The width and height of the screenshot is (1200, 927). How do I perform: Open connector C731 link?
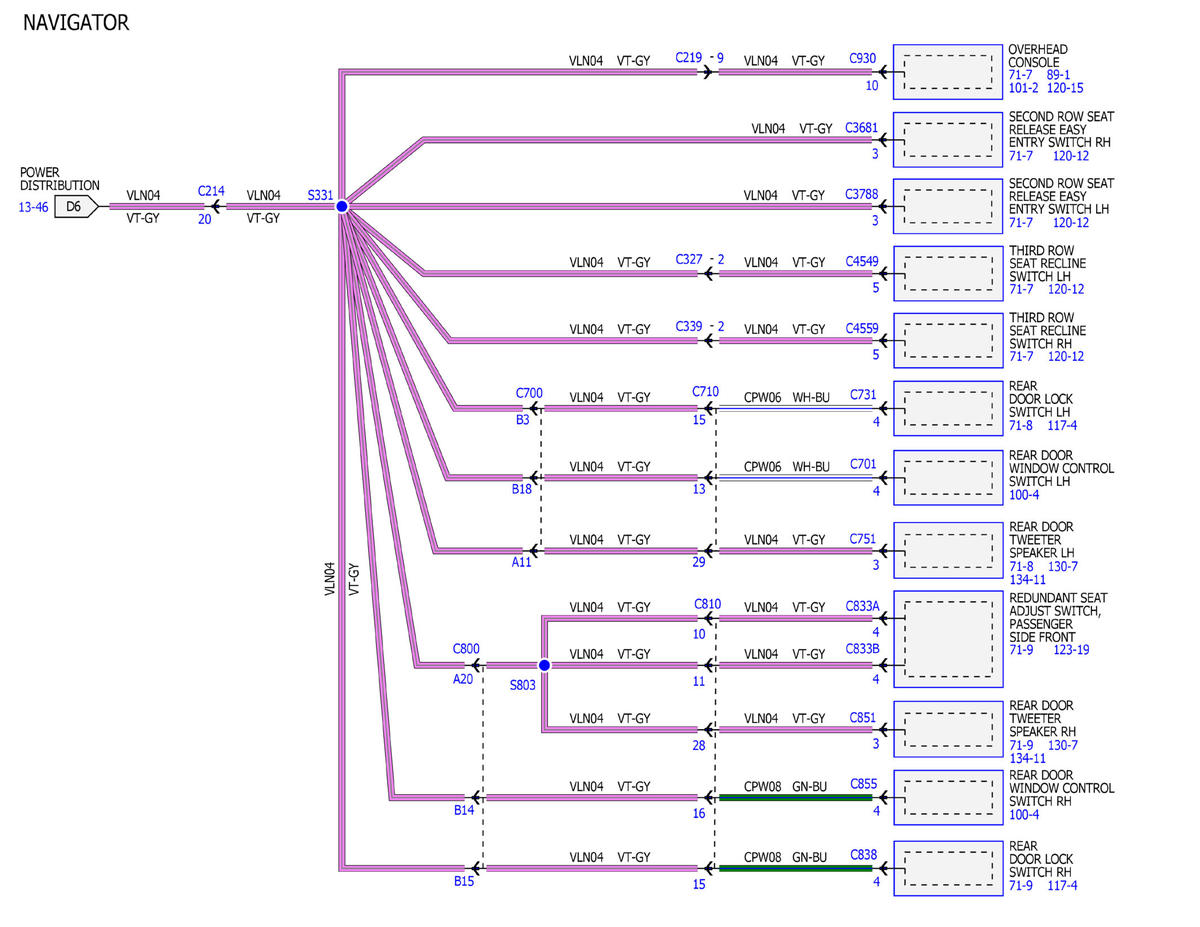[863, 396]
